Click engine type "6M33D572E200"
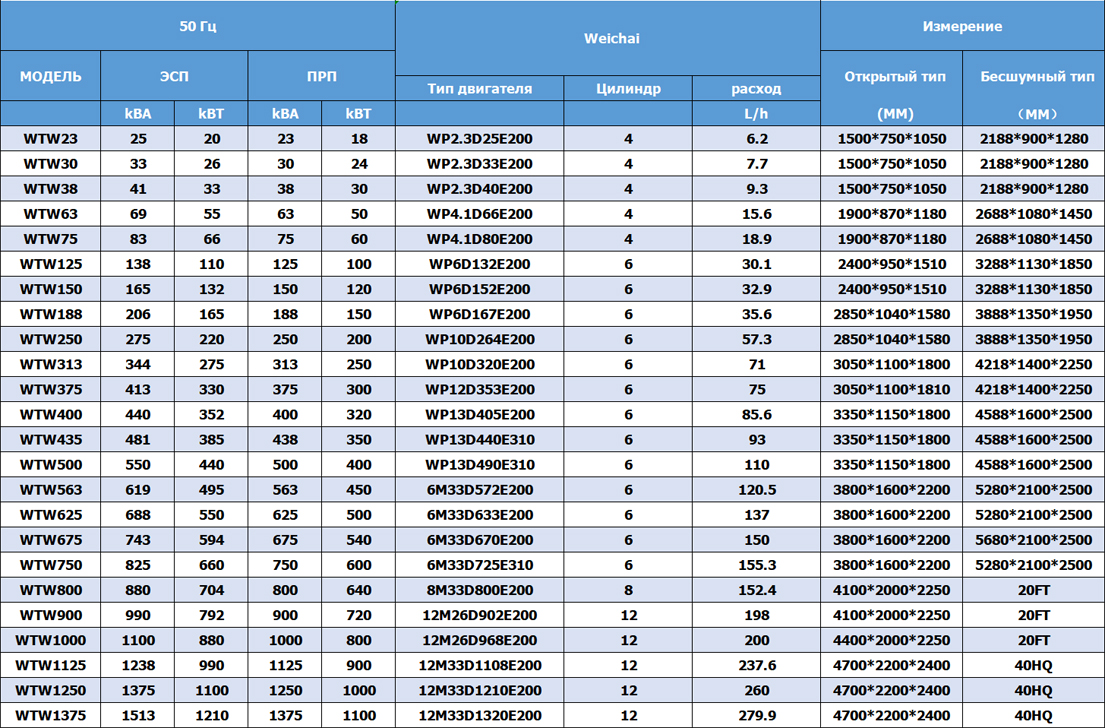This screenshot has width=1105, height=728. (479, 490)
